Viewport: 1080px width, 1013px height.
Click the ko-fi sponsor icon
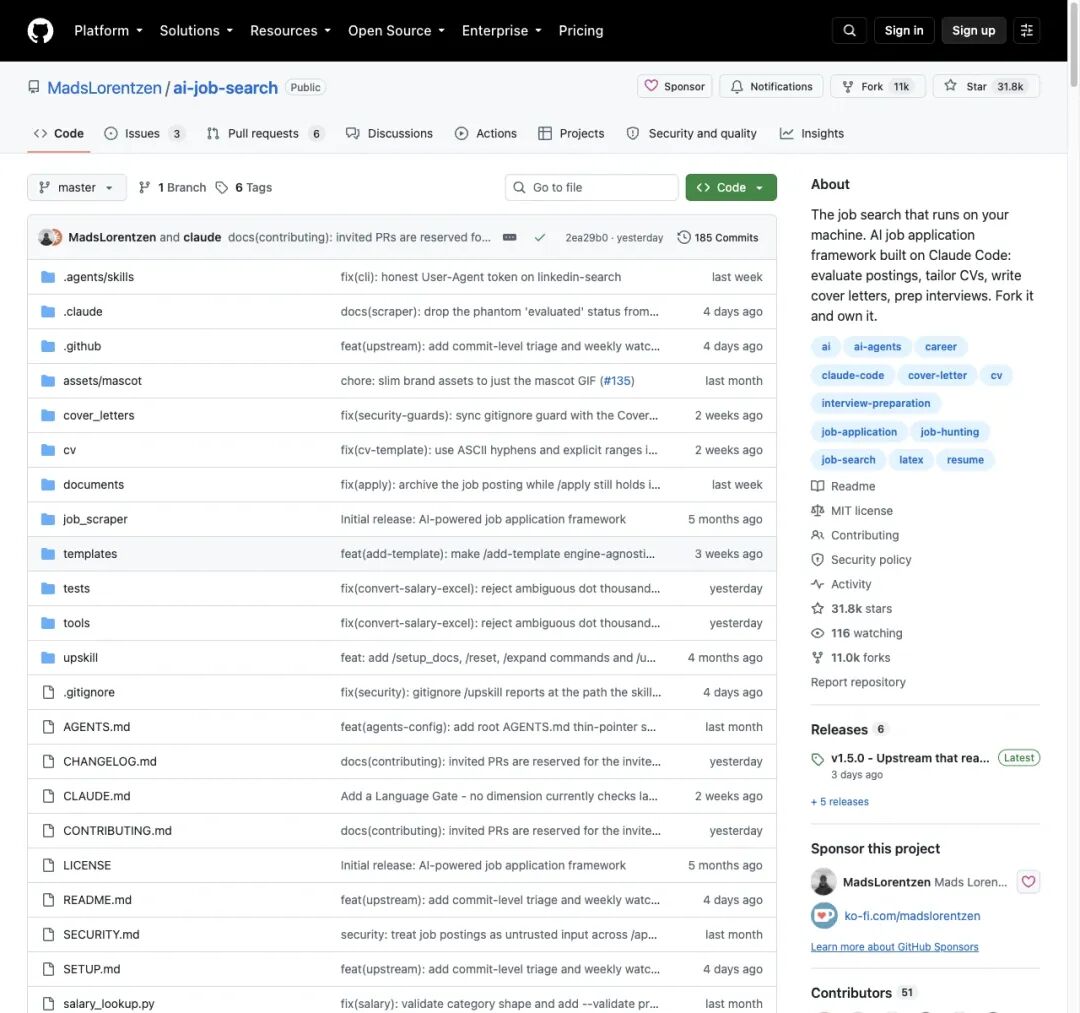tap(824, 916)
